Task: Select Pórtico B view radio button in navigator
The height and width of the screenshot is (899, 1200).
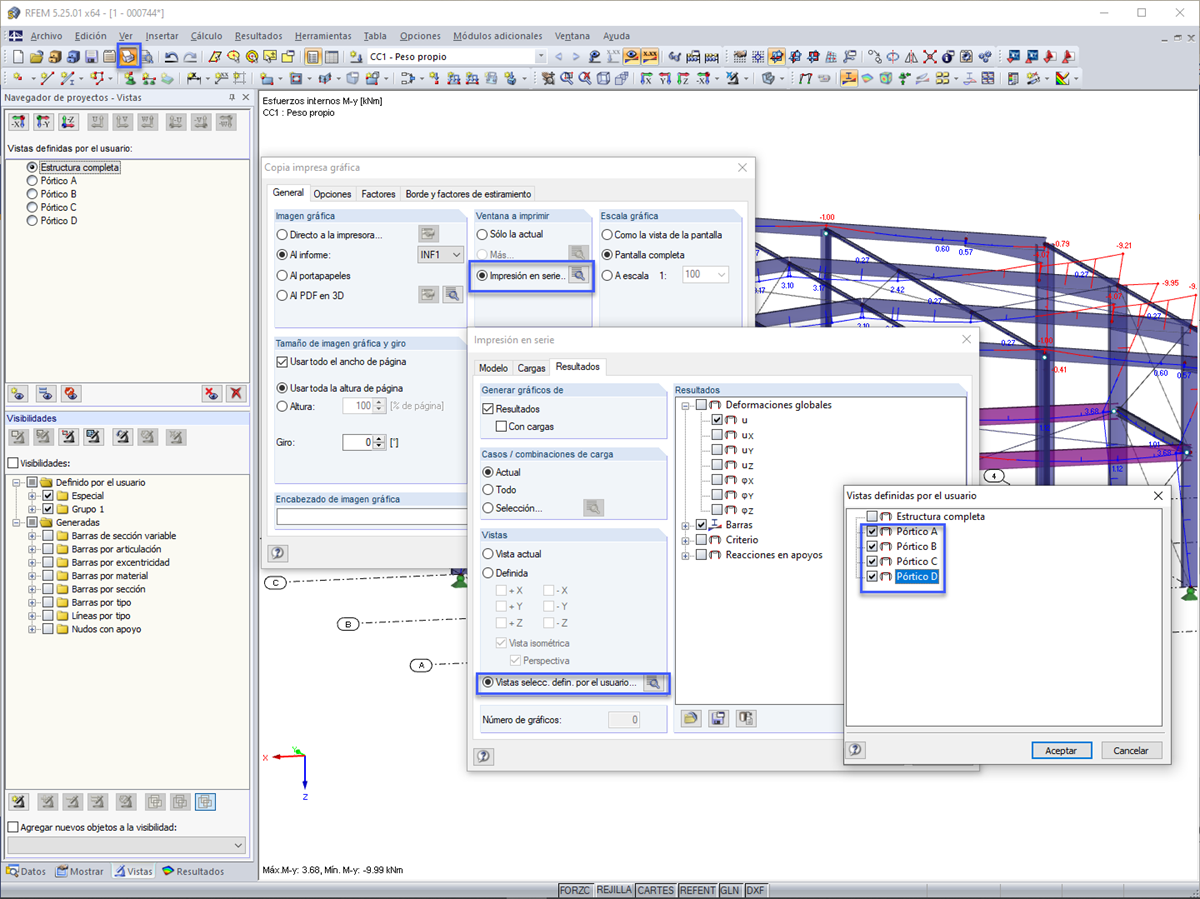Action: (x=33, y=194)
